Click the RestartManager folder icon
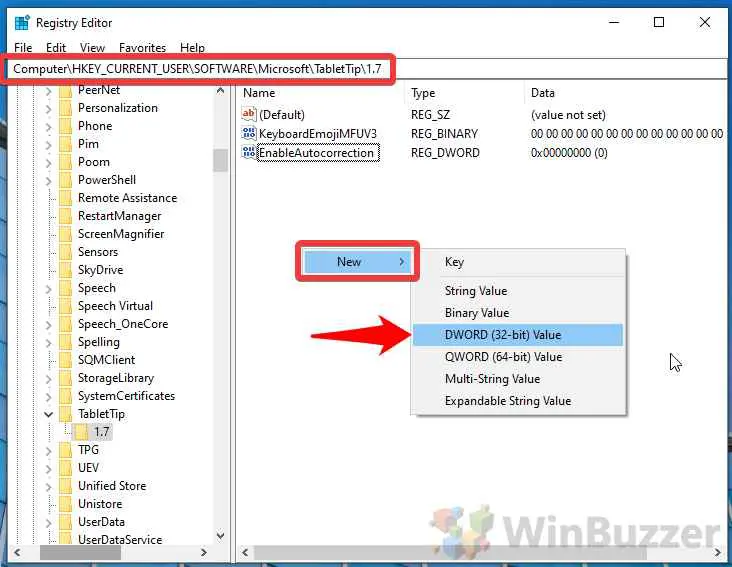This screenshot has height=567, width=732. 66,216
